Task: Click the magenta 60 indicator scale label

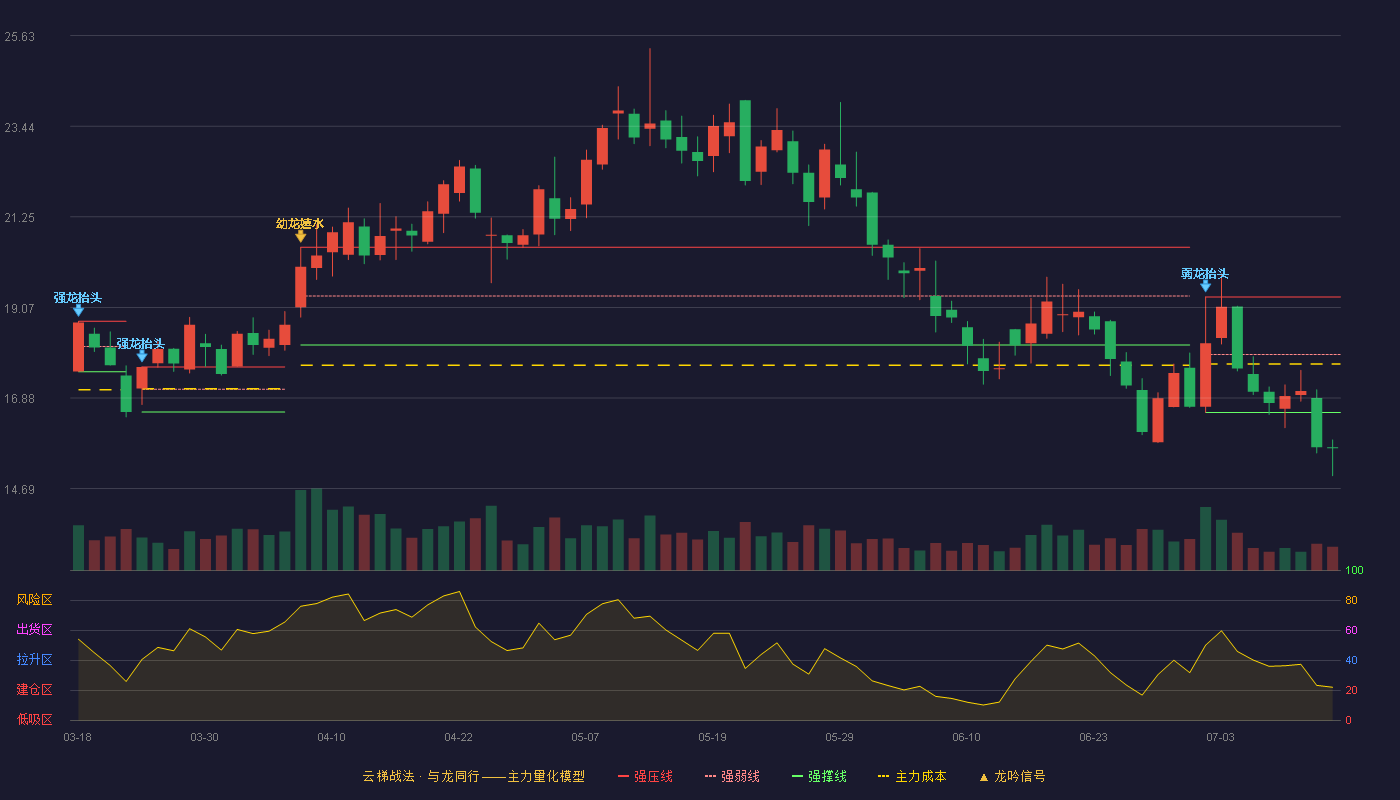Action: click(x=1351, y=630)
